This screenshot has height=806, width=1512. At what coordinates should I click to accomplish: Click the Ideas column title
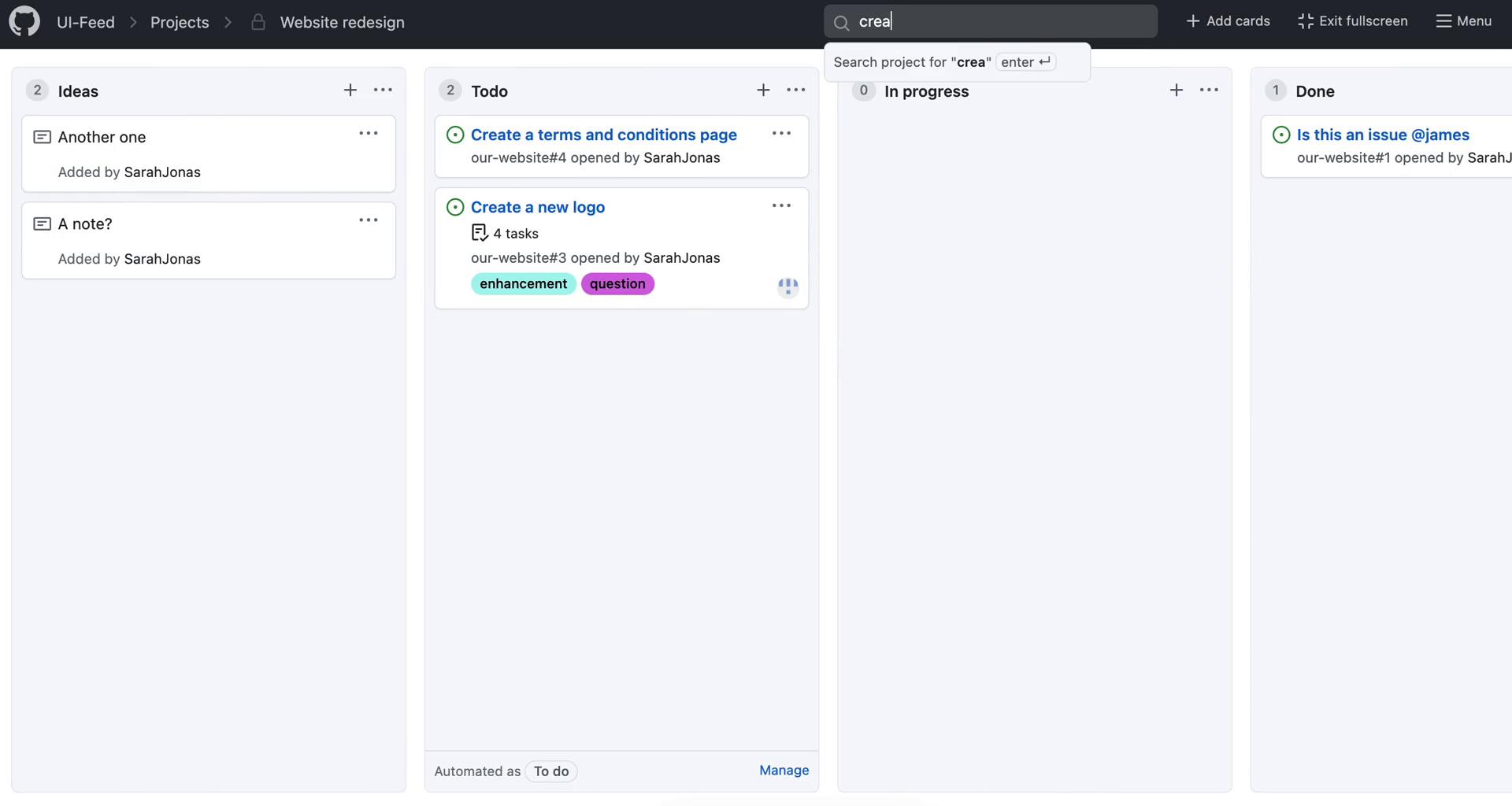pyautogui.click(x=78, y=91)
